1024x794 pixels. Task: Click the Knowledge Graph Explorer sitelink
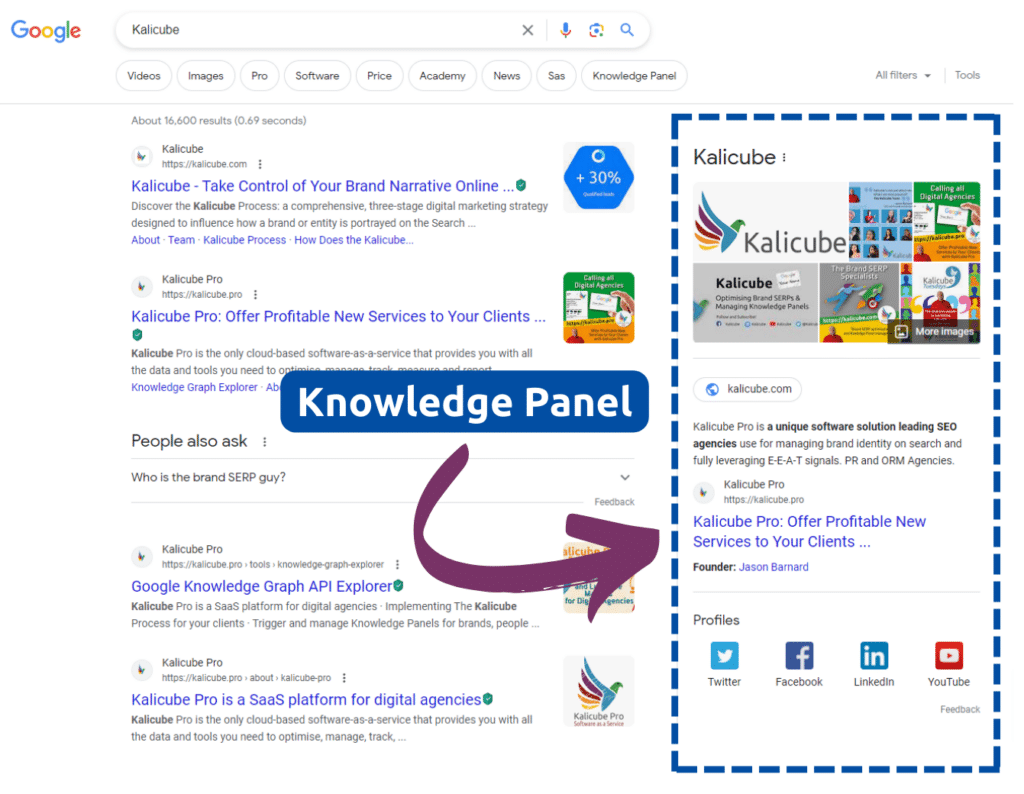coord(195,387)
